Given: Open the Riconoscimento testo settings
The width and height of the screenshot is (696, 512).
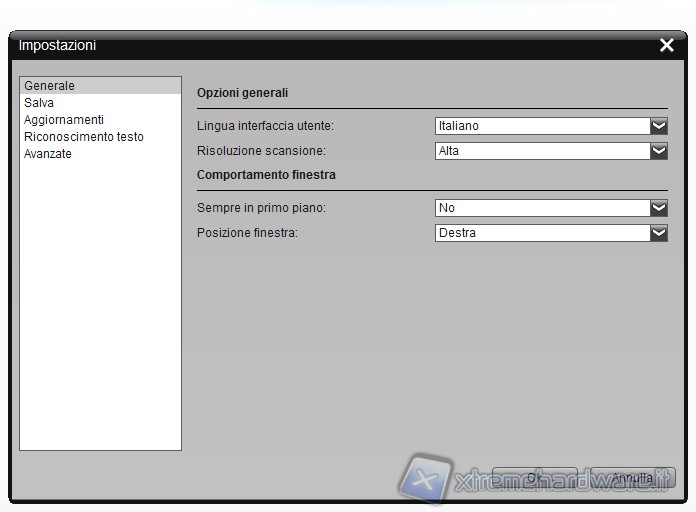Looking at the screenshot, I should [83, 137].
